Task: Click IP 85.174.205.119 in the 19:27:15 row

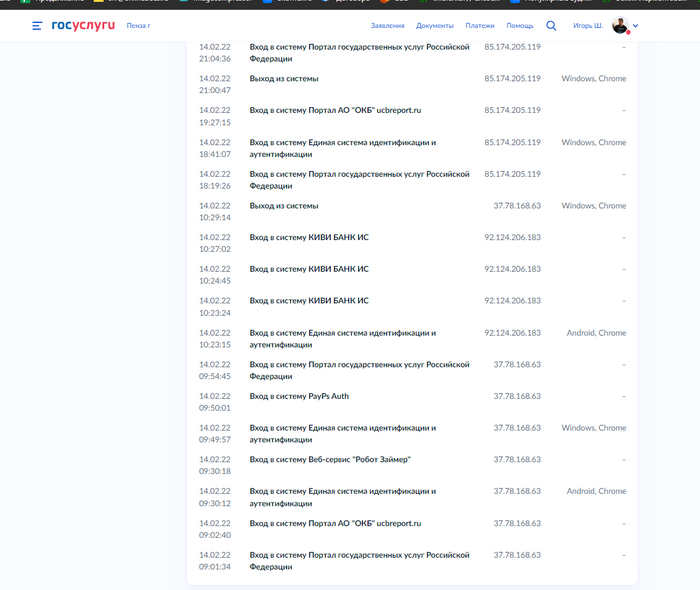Action: (x=512, y=110)
